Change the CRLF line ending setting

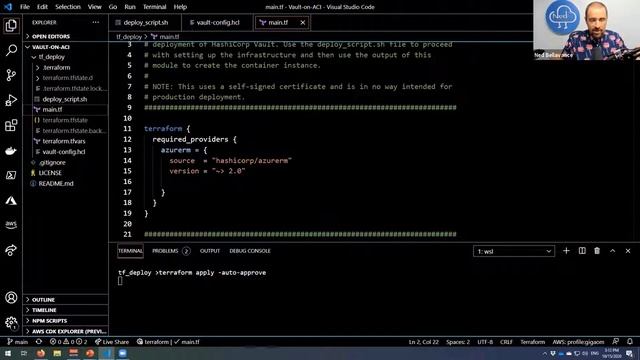(x=506, y=342)
